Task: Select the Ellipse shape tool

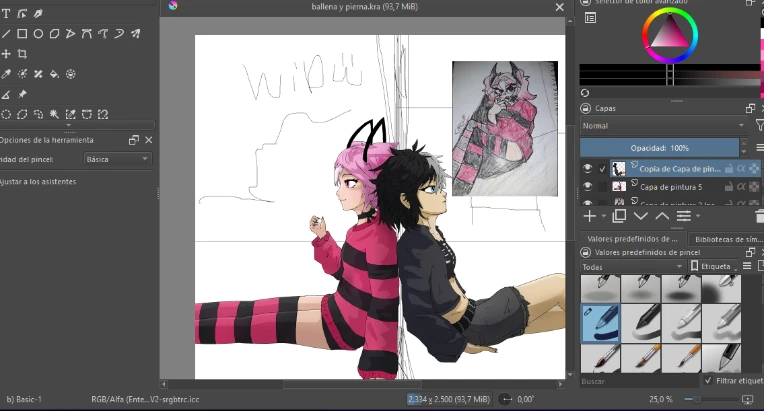Action: pyautogui.click(x=38, y=34)
